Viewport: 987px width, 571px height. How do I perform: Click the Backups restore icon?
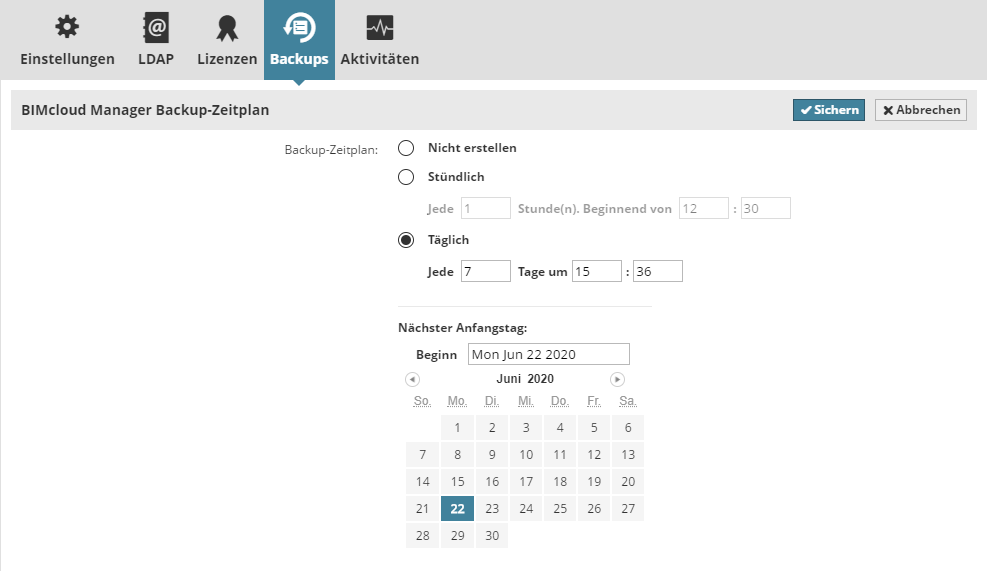(299, 27)
